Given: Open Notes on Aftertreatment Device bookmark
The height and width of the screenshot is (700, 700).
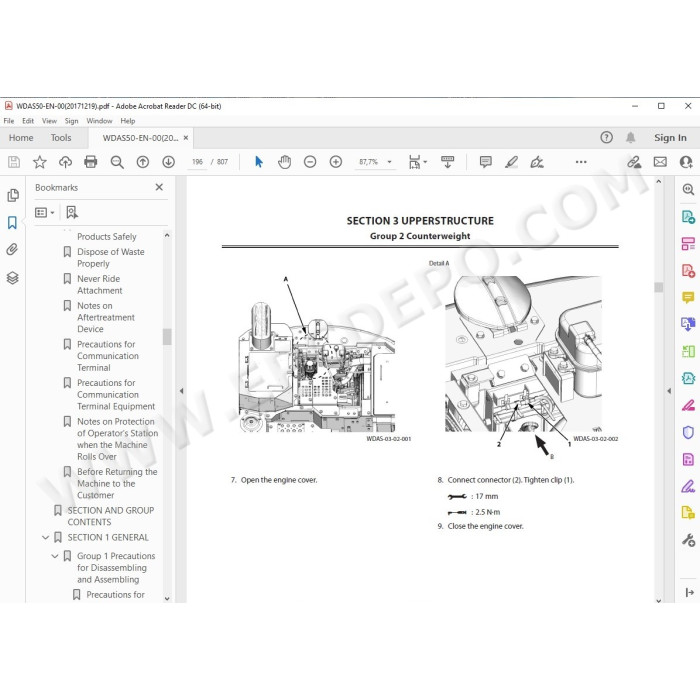Looking at the screenshot, I should click(x=106, y=317).
